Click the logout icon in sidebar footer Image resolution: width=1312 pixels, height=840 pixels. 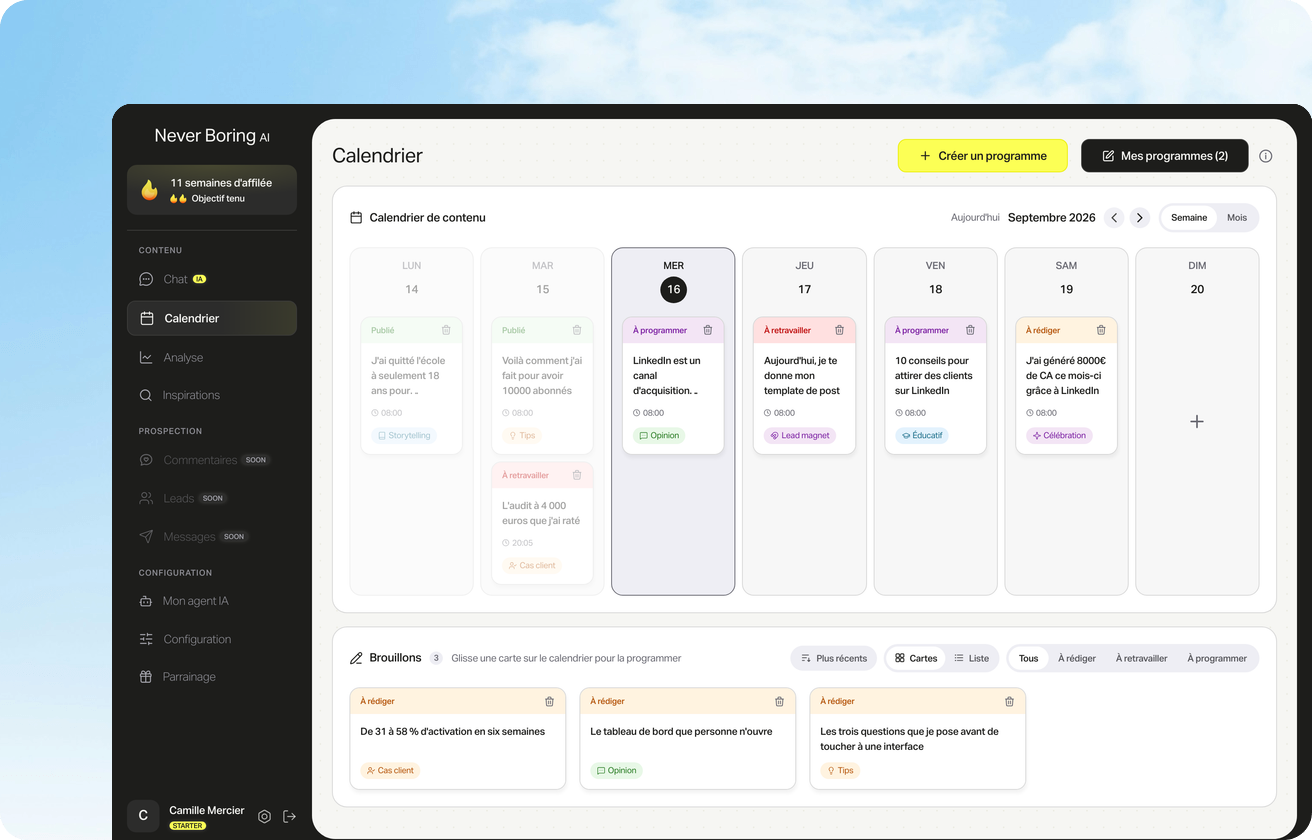[x=290, y=816]
